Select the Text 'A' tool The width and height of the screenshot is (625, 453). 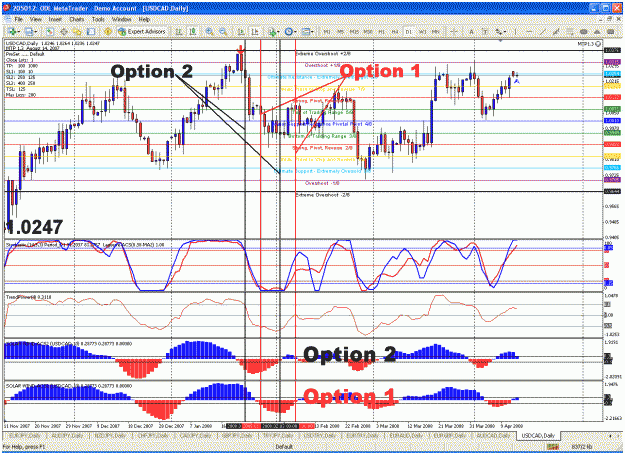(x=472, y=32)
